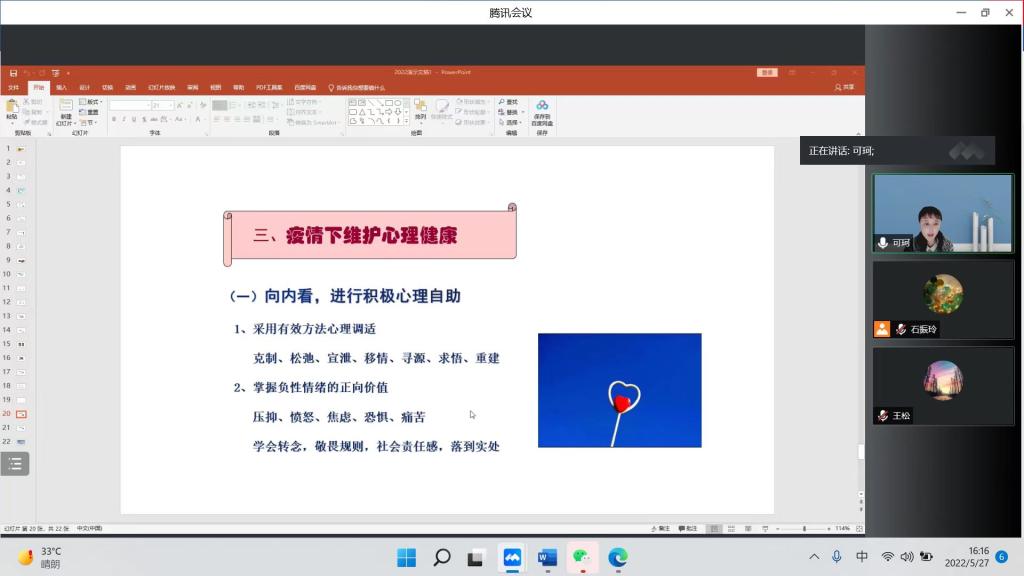The height and width of the screenshot is (576, 1024).
Task: Click the Save icon in quick access toolbar
Action: tap(13, 73)
